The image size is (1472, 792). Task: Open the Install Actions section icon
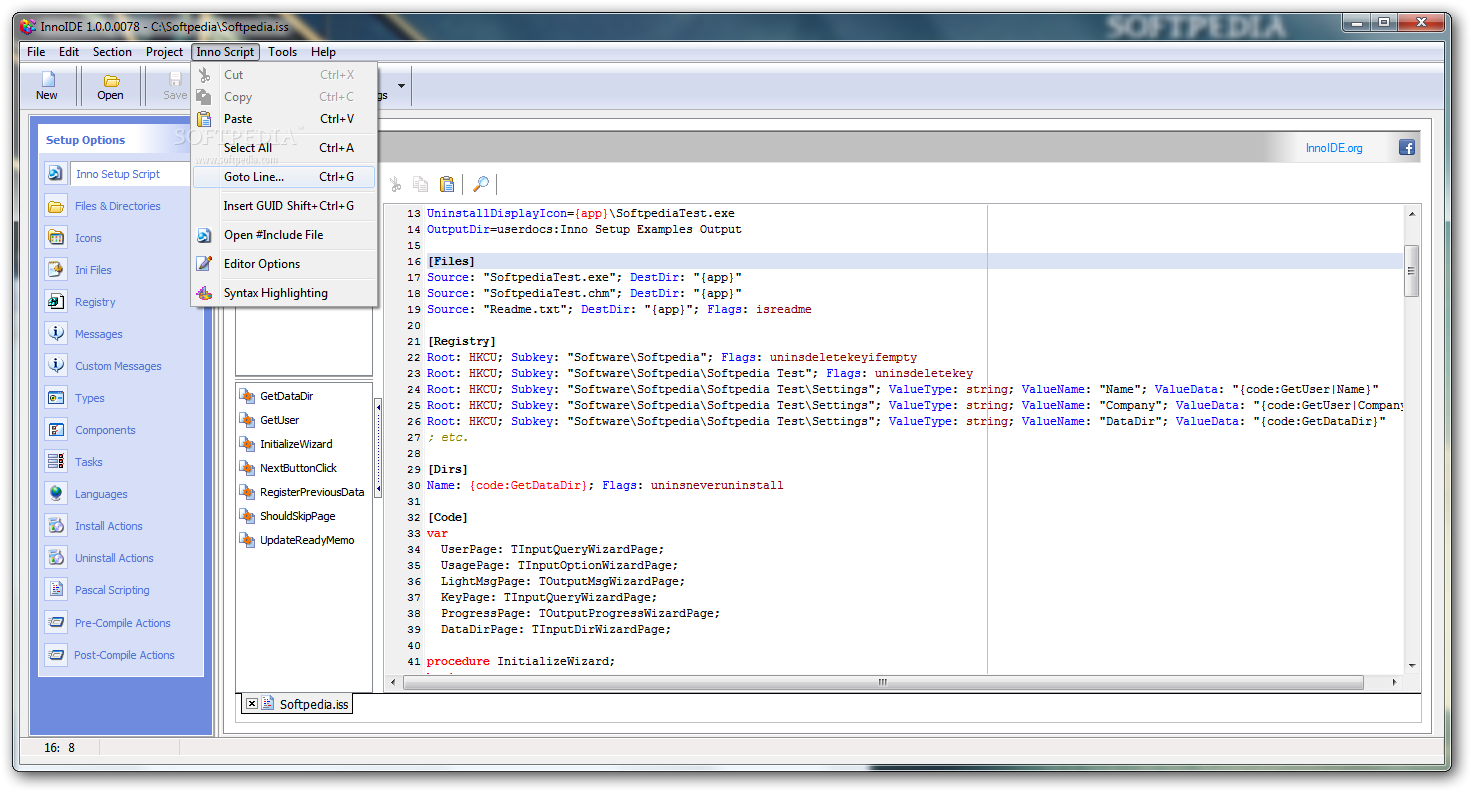coord(56,526)
